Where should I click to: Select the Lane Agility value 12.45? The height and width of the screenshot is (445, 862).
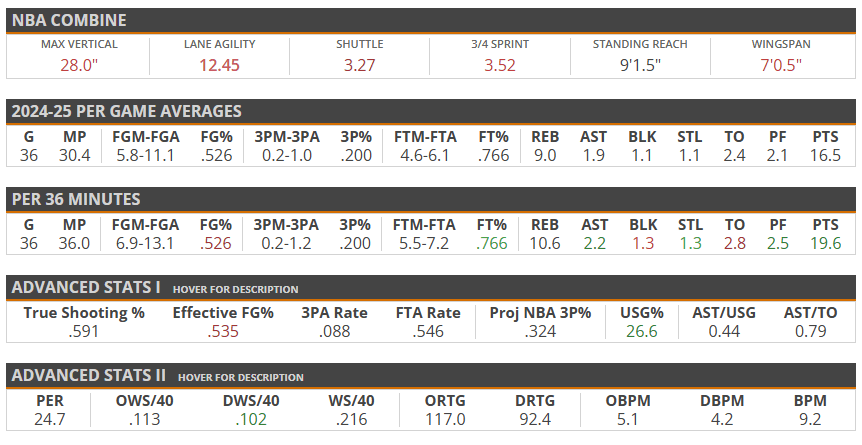click(220, 65)
